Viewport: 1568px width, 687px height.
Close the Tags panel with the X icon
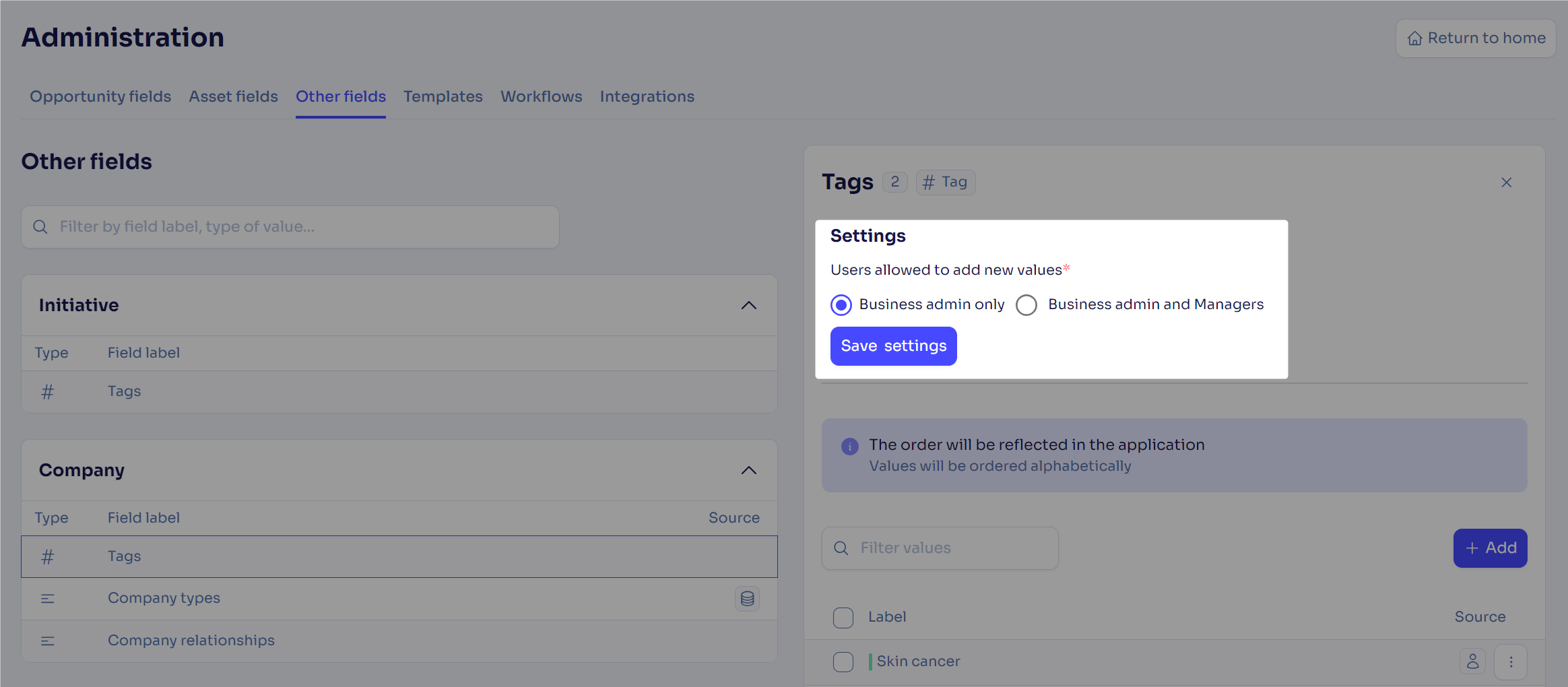1507,183
